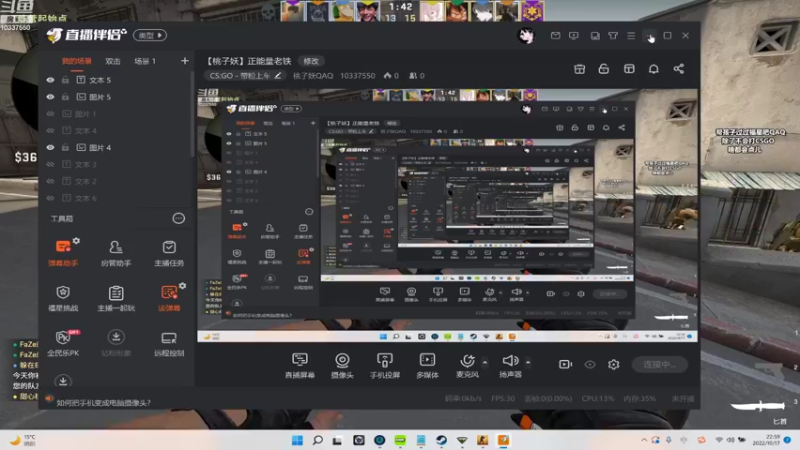Screen dimensions: 800x450
Task: Expand speaker options arrow
Action: pos(528,362)
